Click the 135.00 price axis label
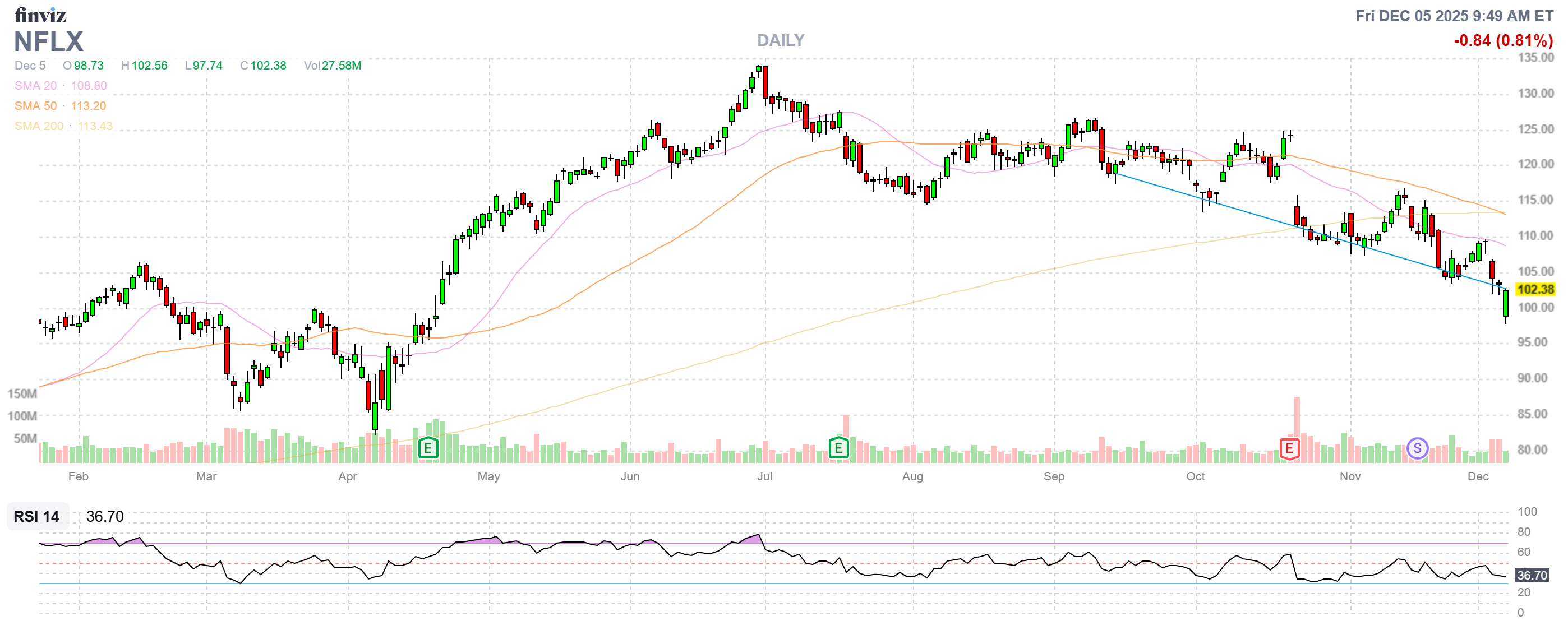This screenshot has width=1568, height=630. pos(1535,58)
